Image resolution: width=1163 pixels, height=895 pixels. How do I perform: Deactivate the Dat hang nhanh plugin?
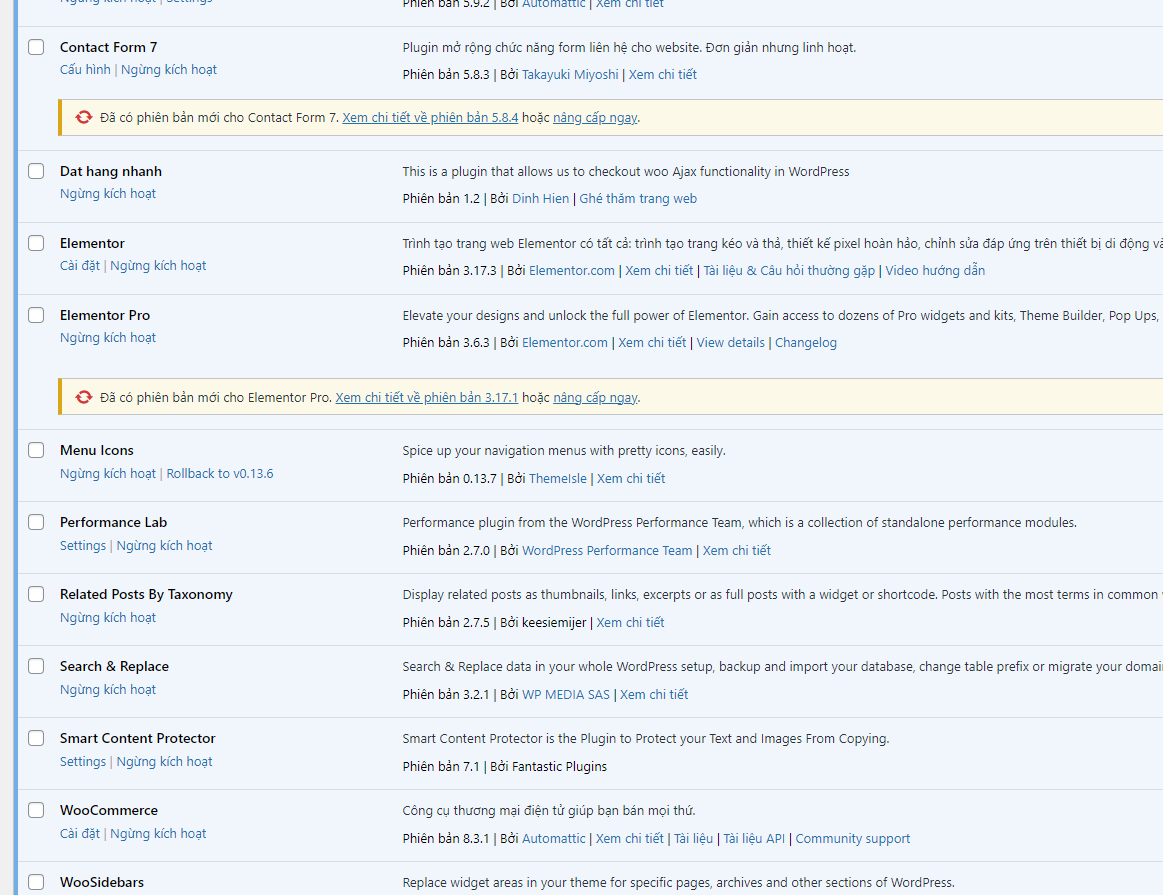[108, 194]
